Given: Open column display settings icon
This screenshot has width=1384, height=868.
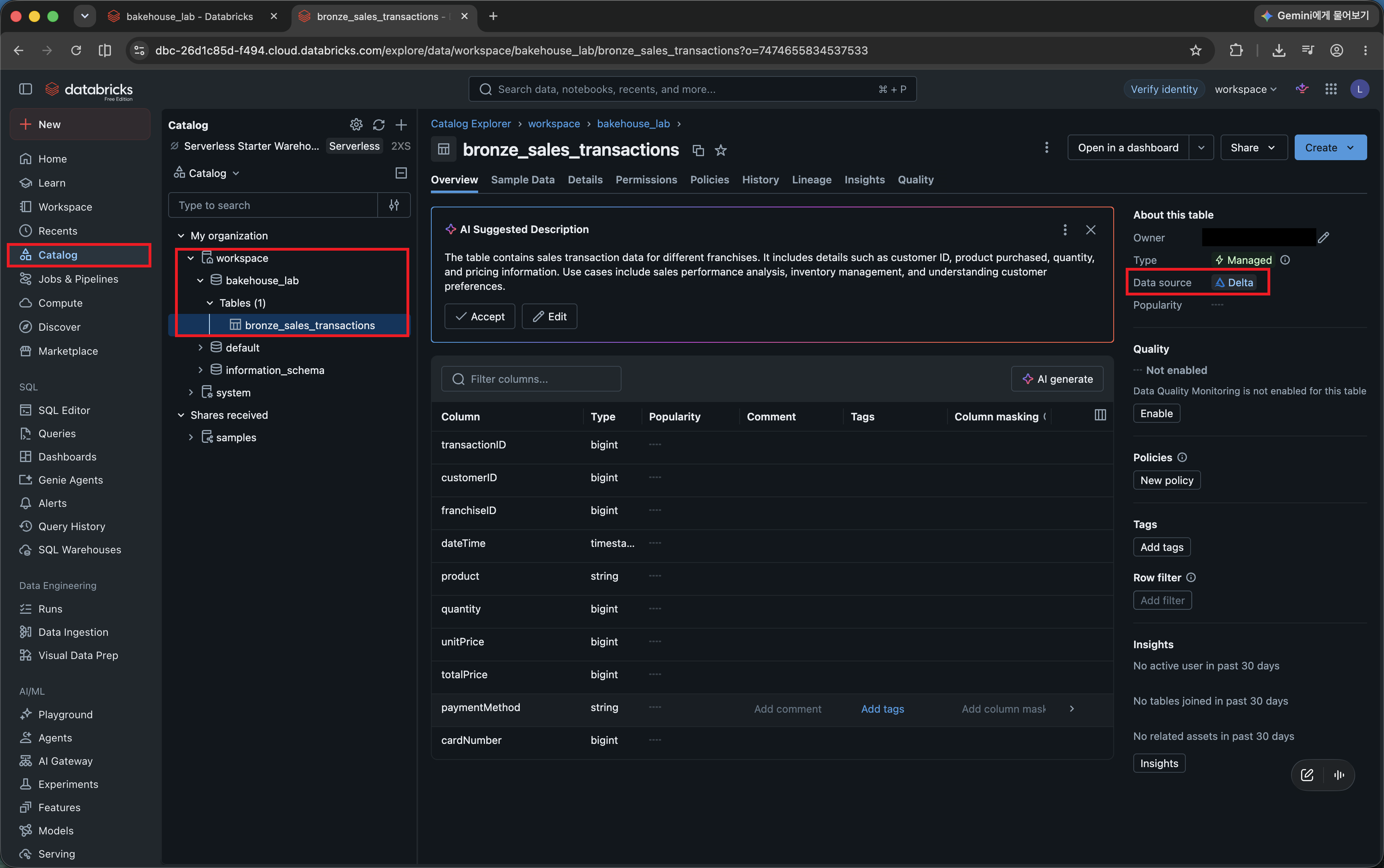Looking at the screenshot, I should tap(1100, 415).
